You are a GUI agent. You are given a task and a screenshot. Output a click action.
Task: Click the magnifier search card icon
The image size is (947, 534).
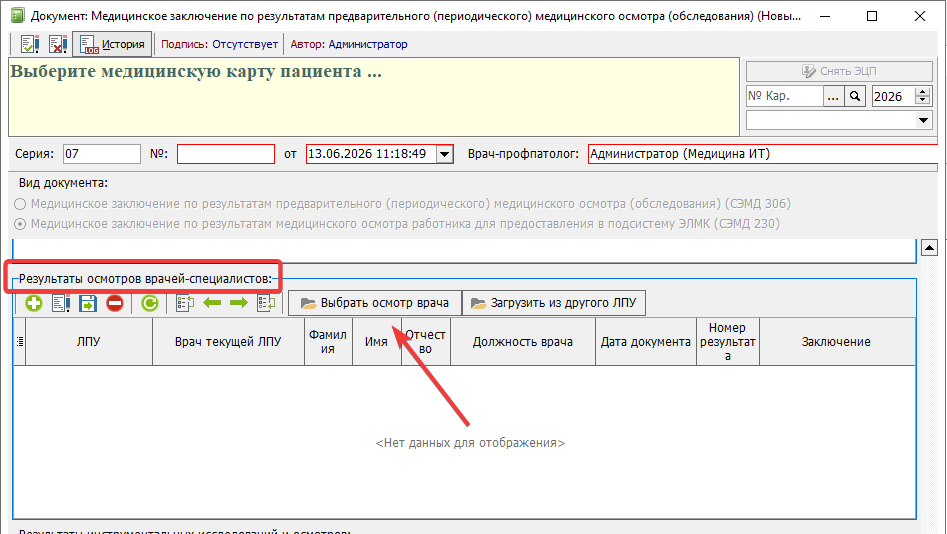pos(855,96)
